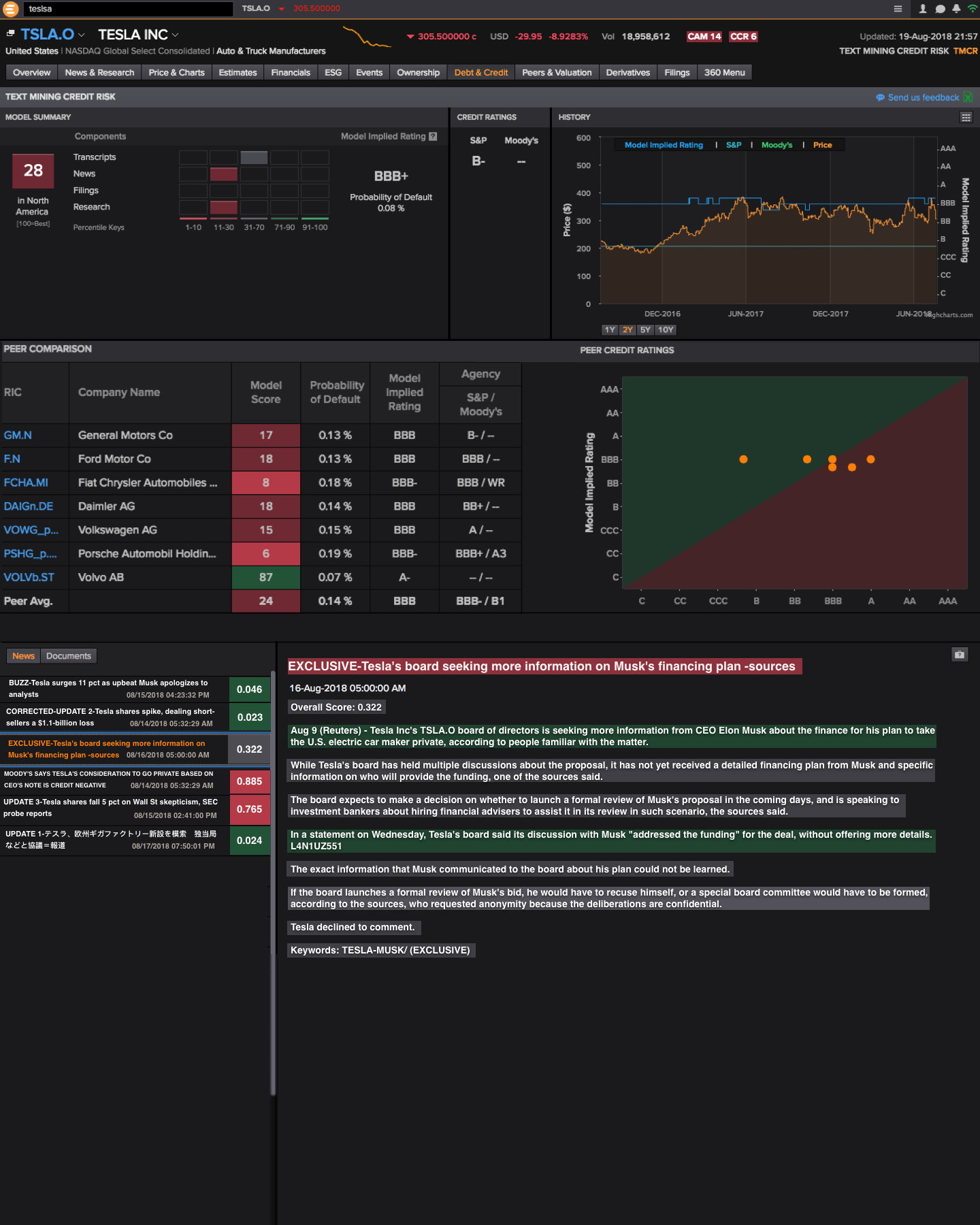Click the feedback speech bubble icon
The width and height of the screenshot is (980, 1225).
tap(880, 98)
